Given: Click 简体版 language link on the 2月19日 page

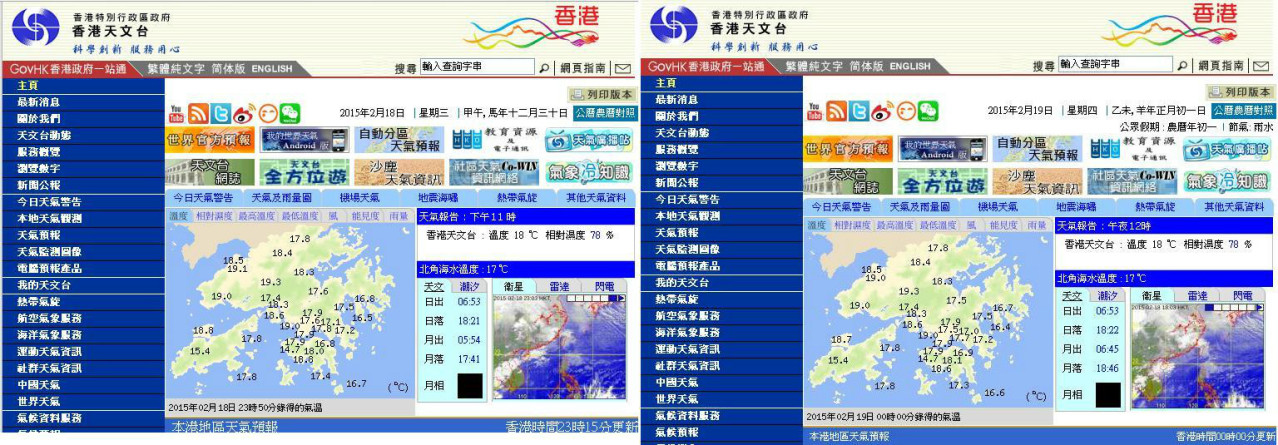Looking at the screenshot, I should (866, 66).
